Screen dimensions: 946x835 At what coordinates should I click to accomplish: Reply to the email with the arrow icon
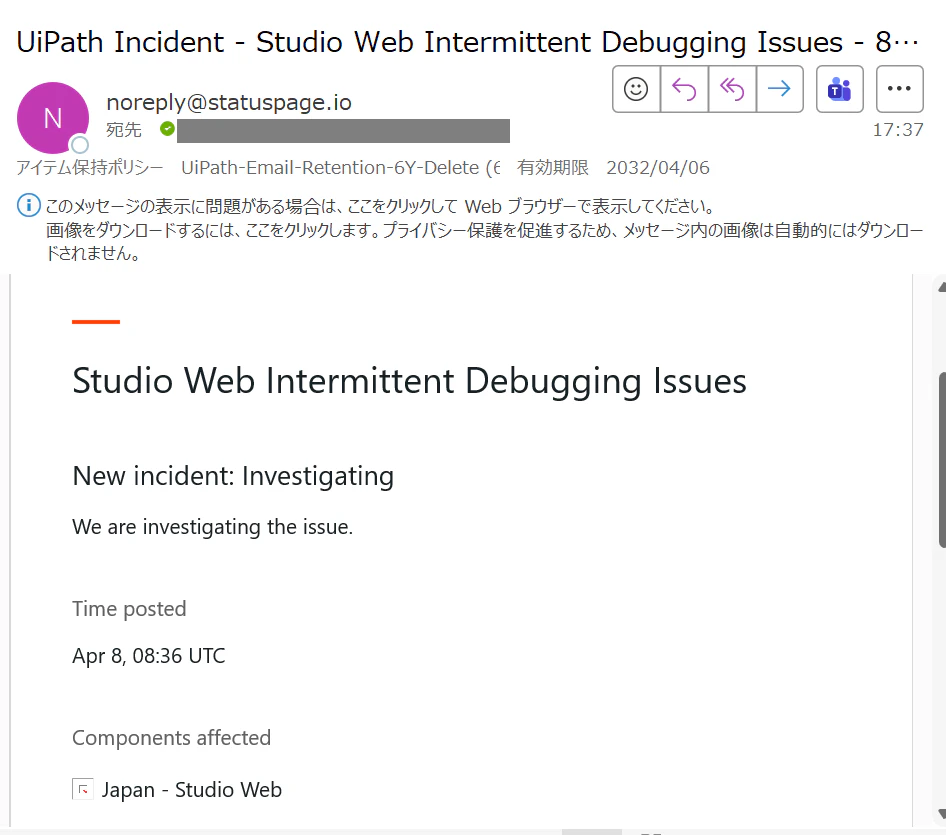coord(684,89)
